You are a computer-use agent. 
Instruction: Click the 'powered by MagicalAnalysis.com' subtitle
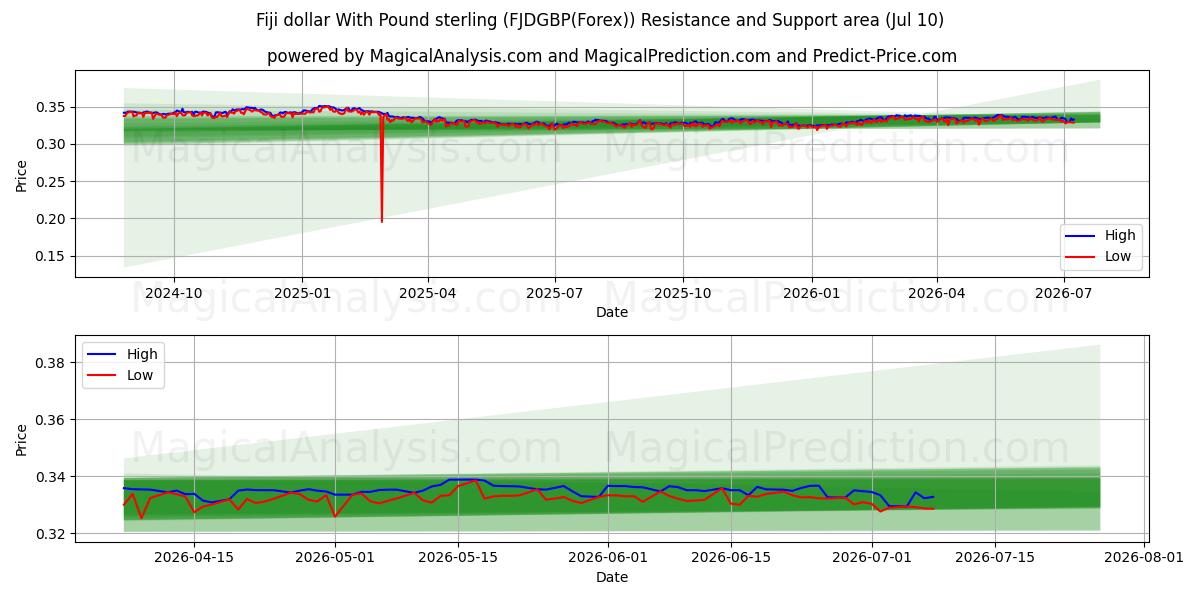612,56
